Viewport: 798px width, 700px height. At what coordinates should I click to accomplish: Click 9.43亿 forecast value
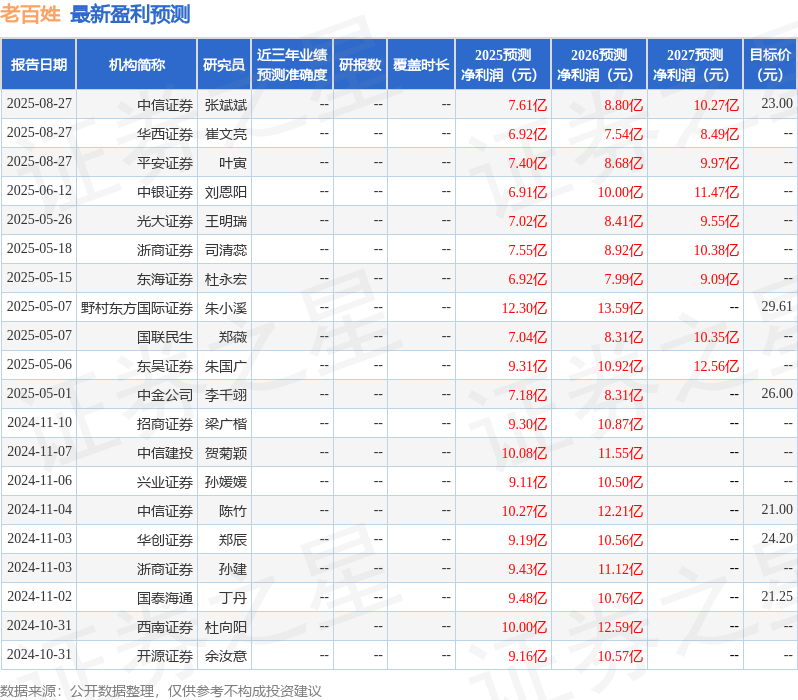coord(527,569)
